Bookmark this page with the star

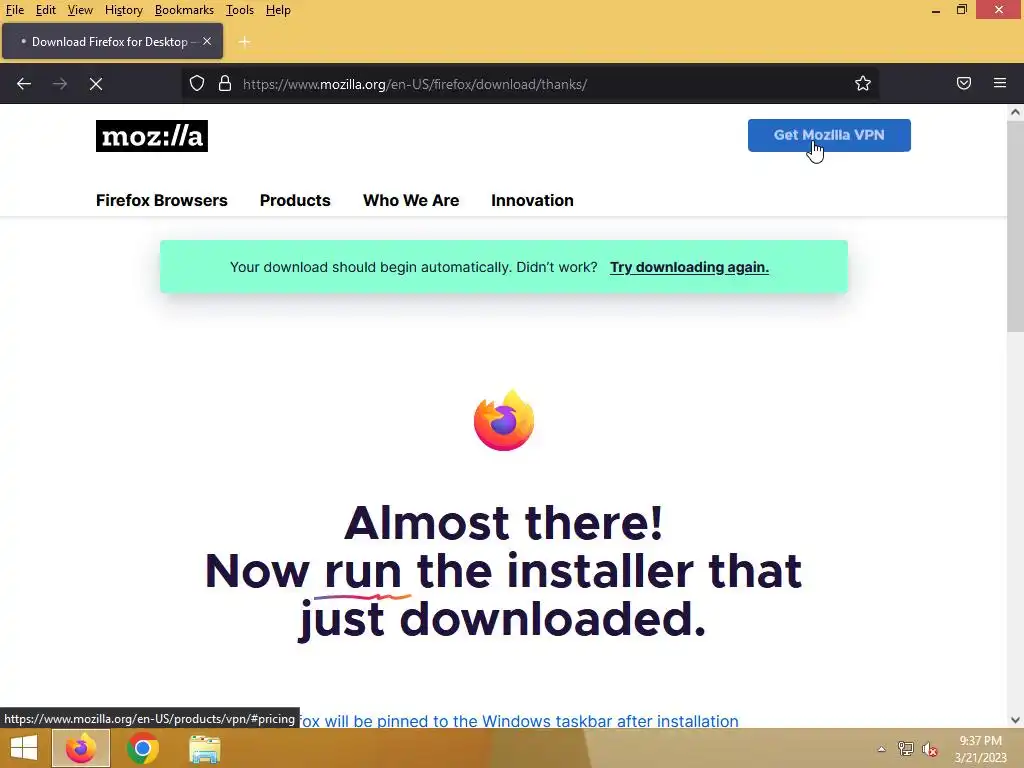click(x=863, y=84)
